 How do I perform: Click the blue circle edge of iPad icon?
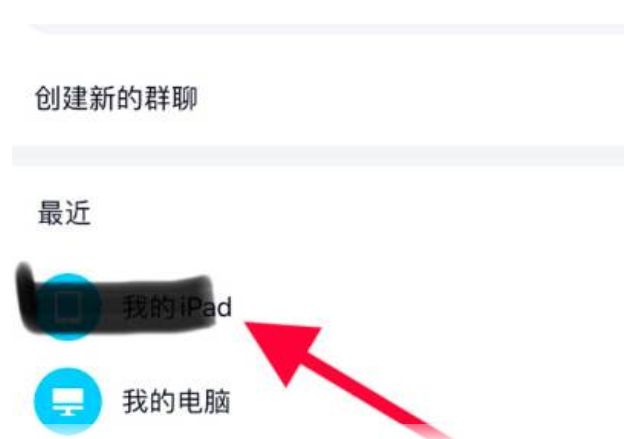(x=68, y=336)
